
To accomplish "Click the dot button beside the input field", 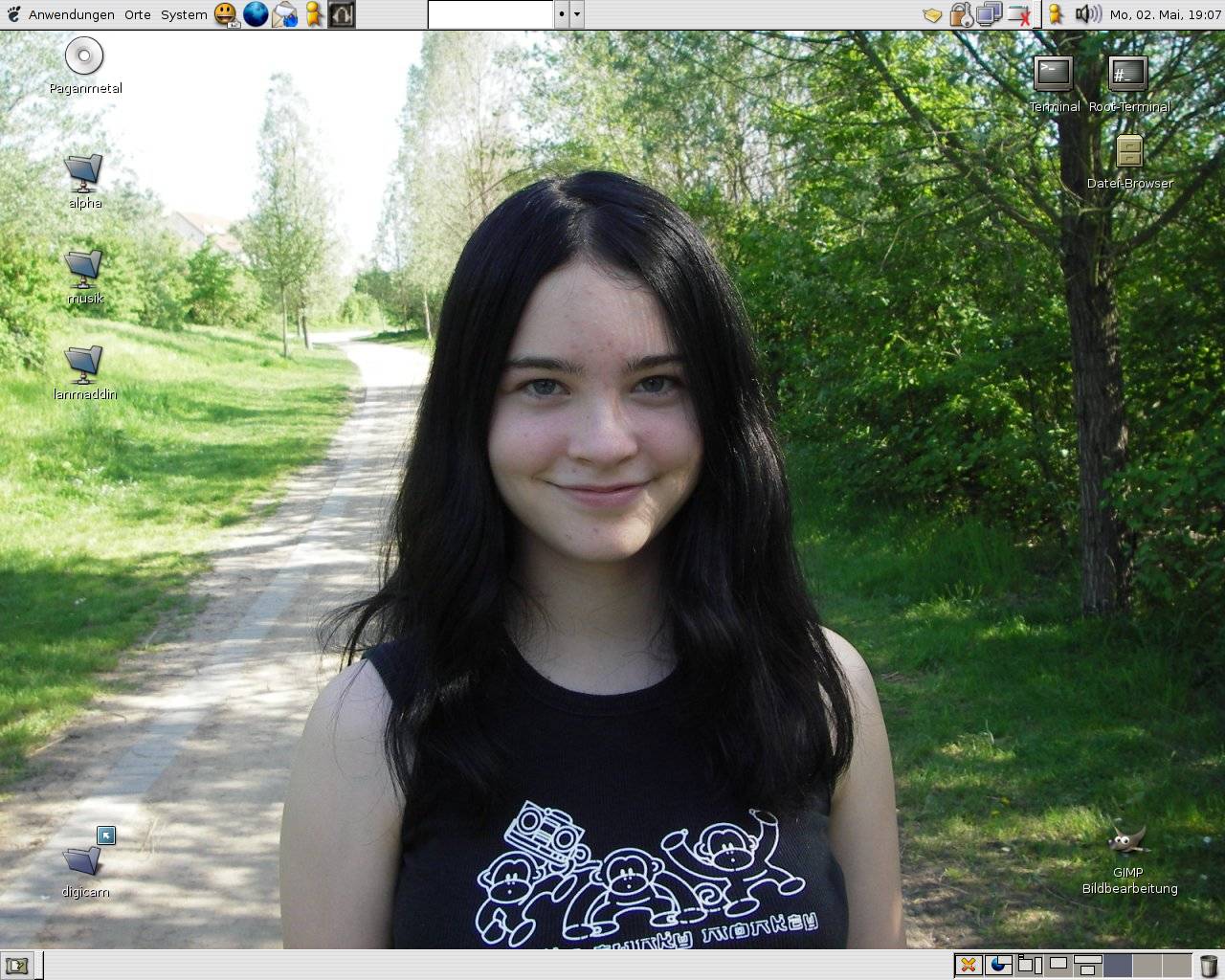I will coord(562,14).
